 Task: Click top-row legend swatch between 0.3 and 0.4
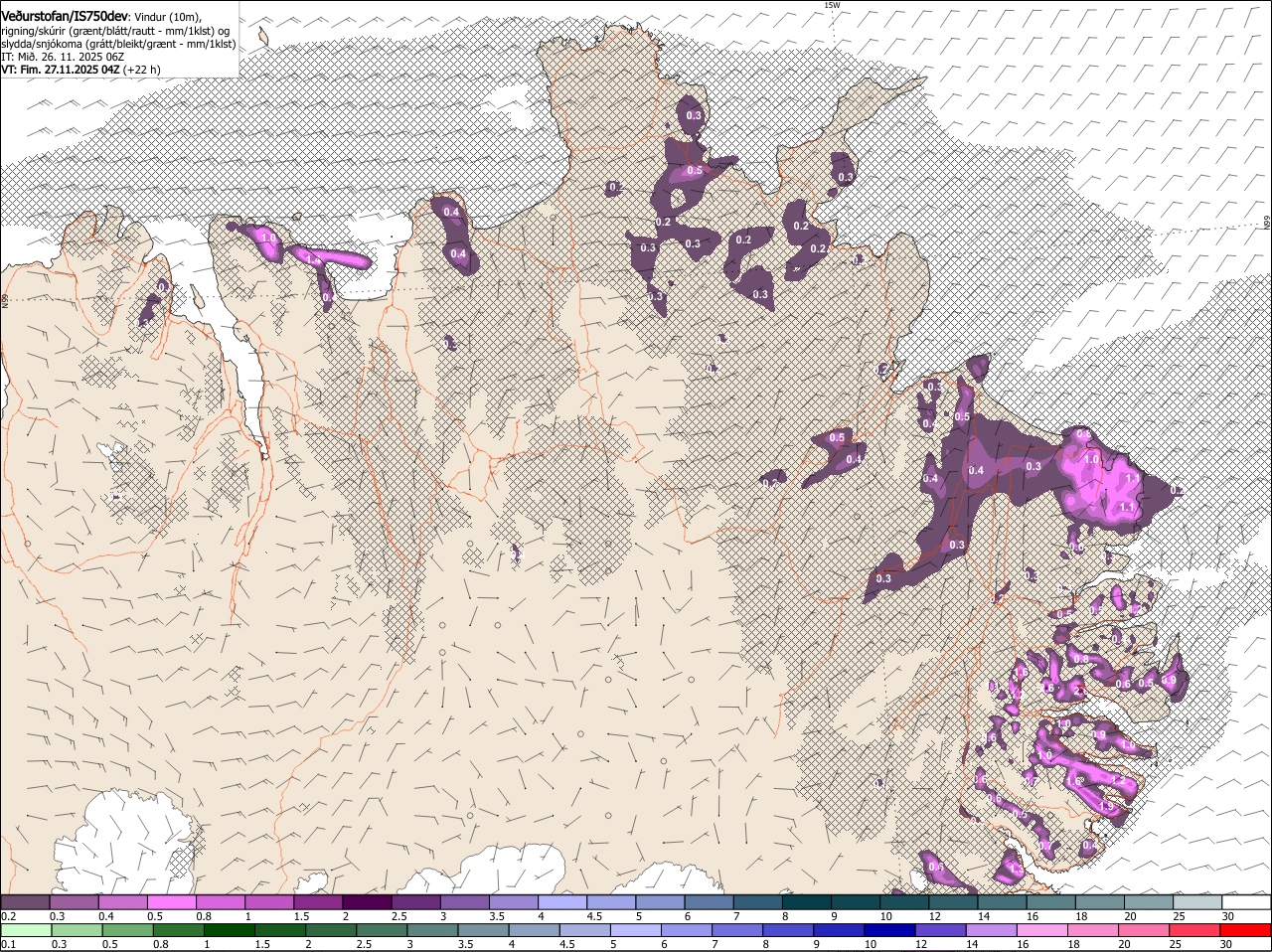(75, 901)
